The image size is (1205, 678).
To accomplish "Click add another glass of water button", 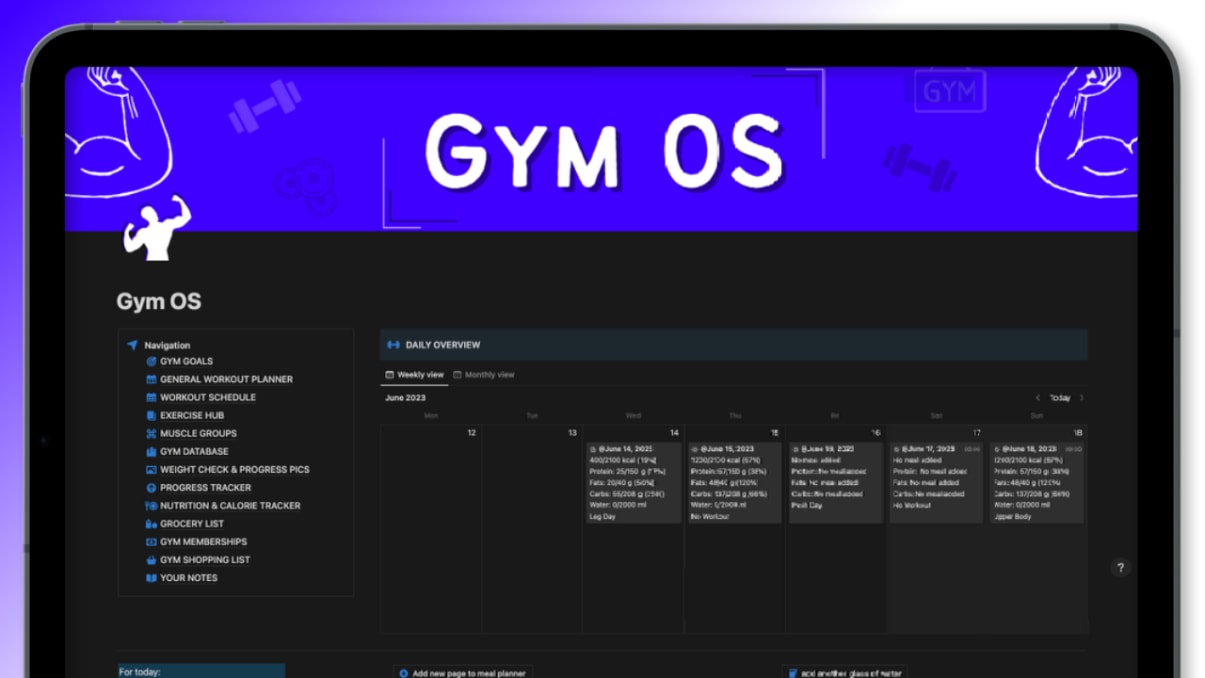I will click(x=845, y=673).
